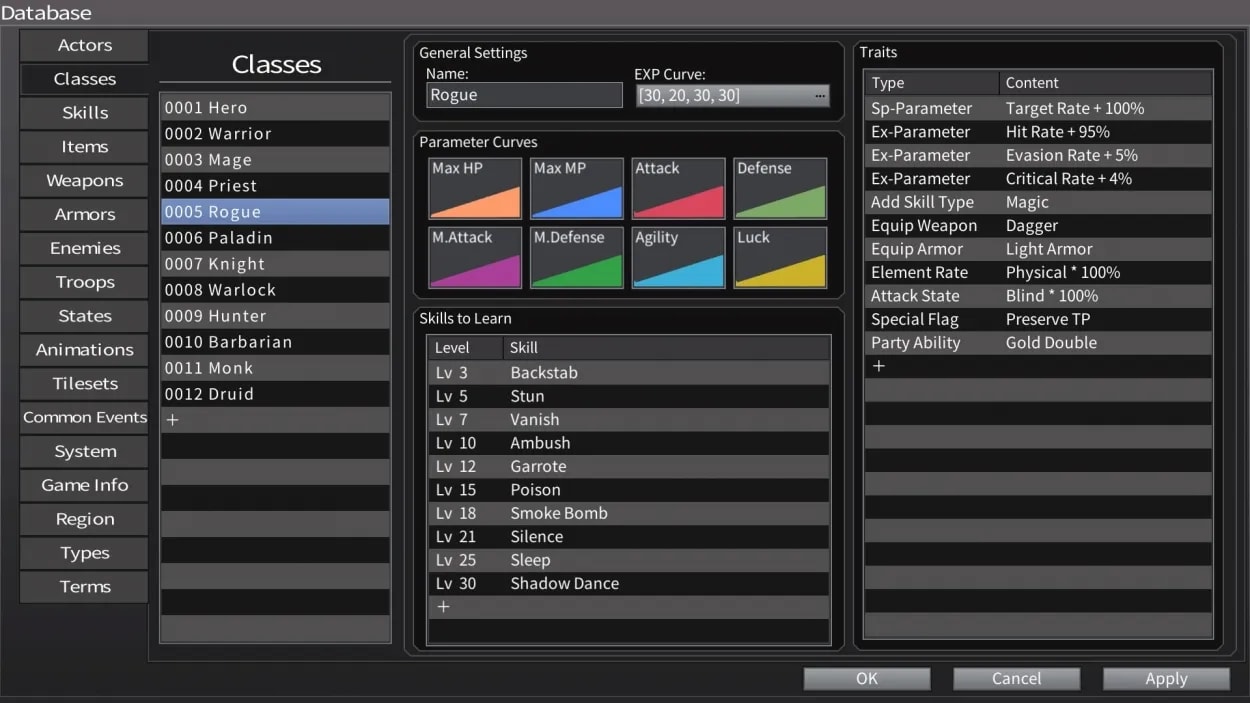The height and width of the screenshot is (703, 1250).
Task: Open the Common Events tab
Action: point(84,418)
